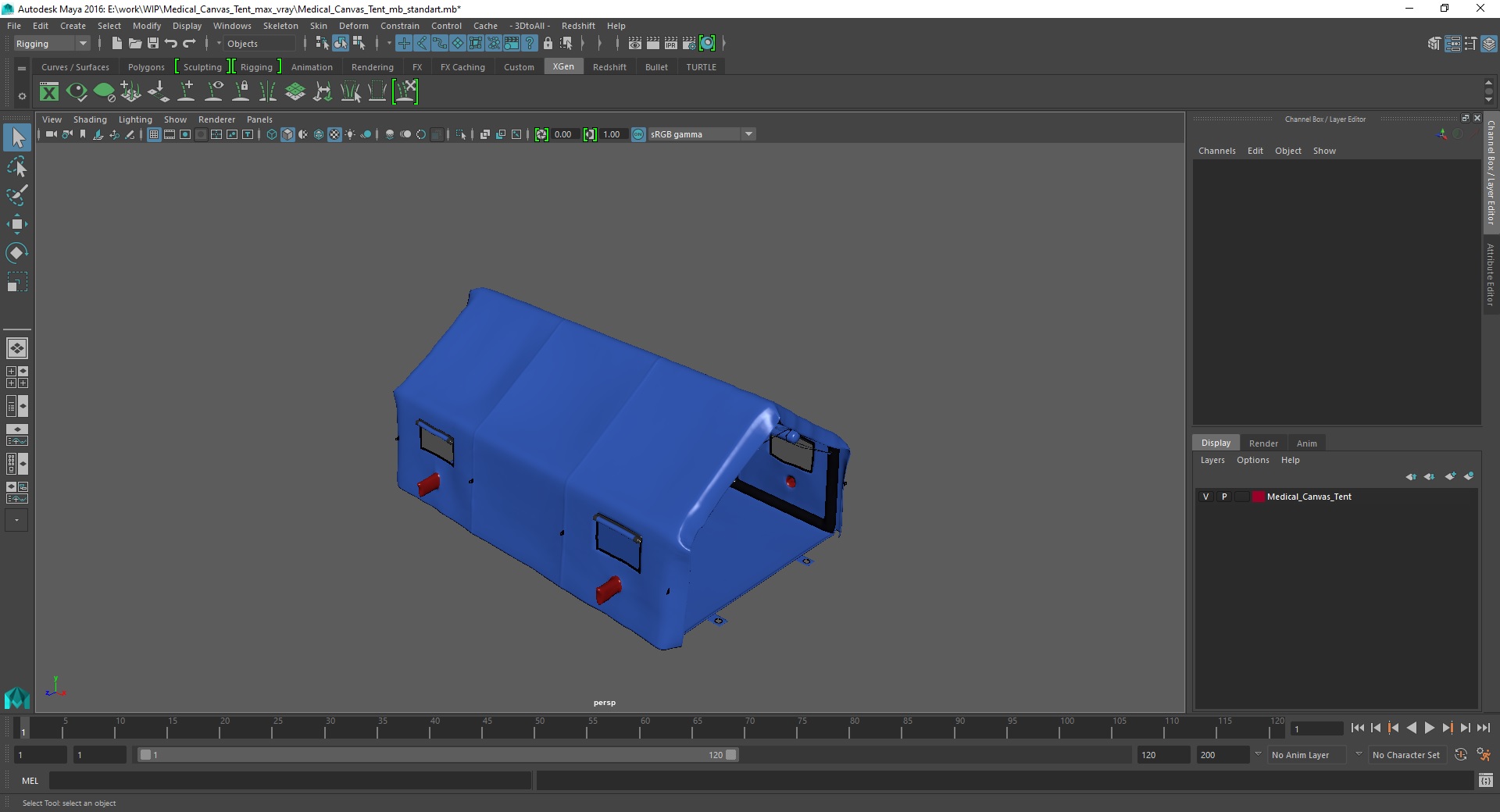
Task: Click the XGen eye preview shelf icon
Action: pos(77,92)
